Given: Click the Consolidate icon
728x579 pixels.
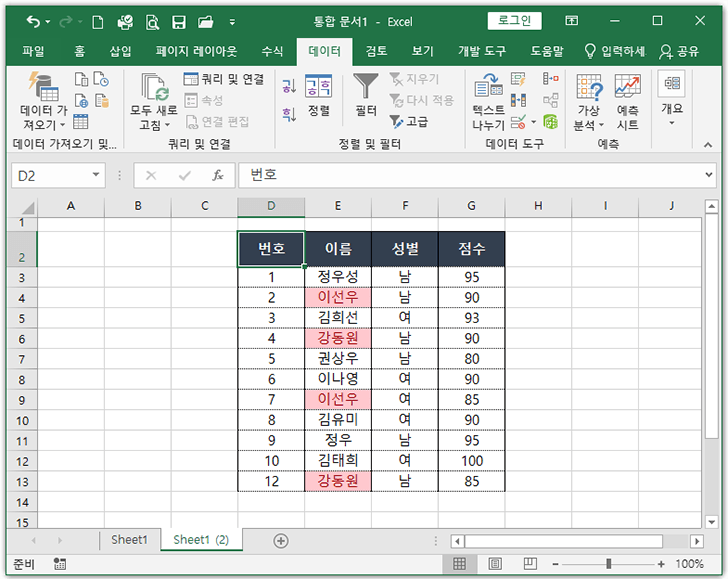Looking at the screenshot, I should (551, 79).
